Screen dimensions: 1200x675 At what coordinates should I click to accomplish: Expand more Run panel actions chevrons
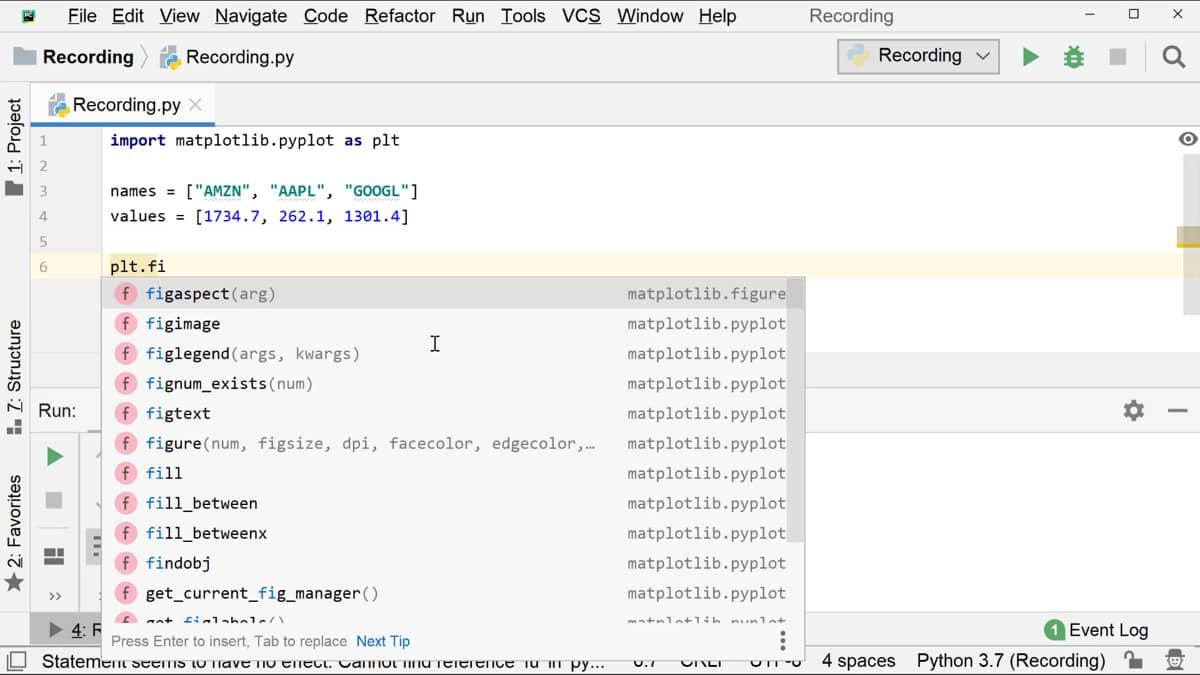55,597
